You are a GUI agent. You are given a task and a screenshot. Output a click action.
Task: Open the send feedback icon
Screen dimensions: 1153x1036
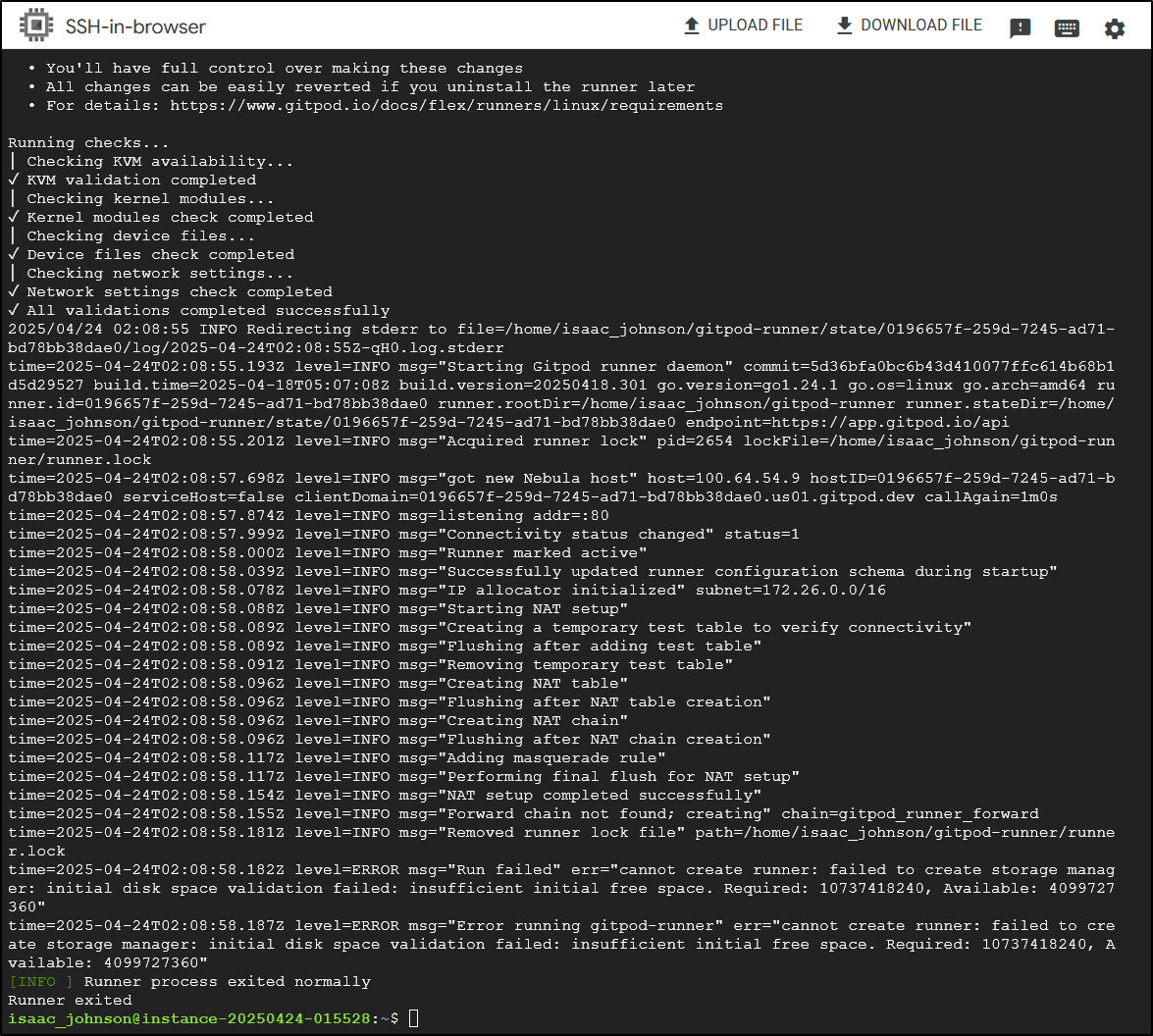tap(1020, 27)
